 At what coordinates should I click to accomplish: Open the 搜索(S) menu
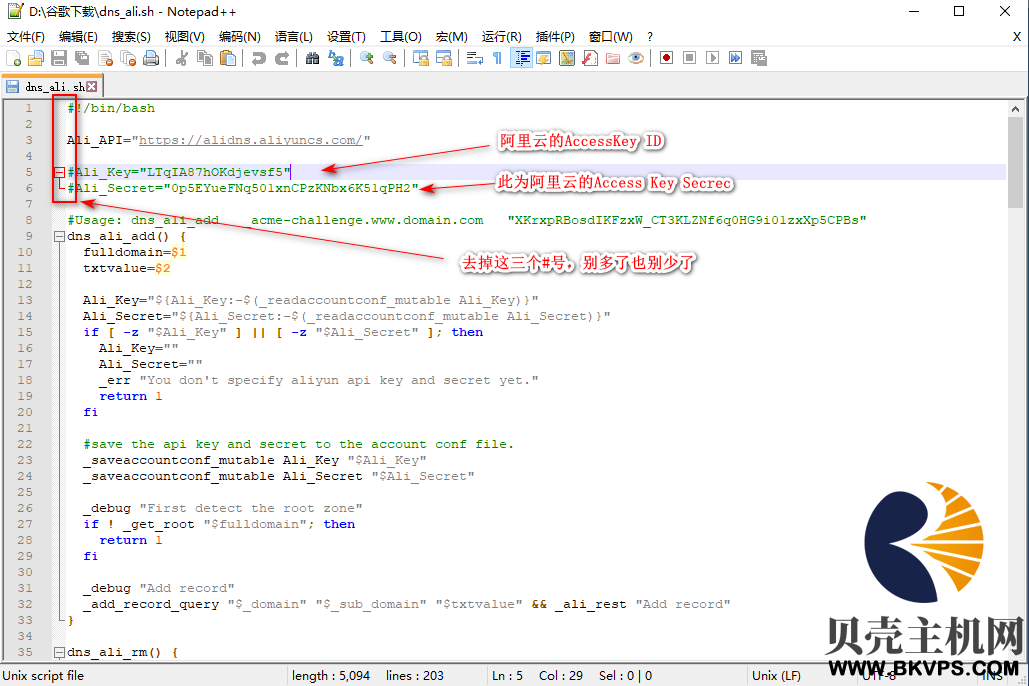(x=131, y=37)
